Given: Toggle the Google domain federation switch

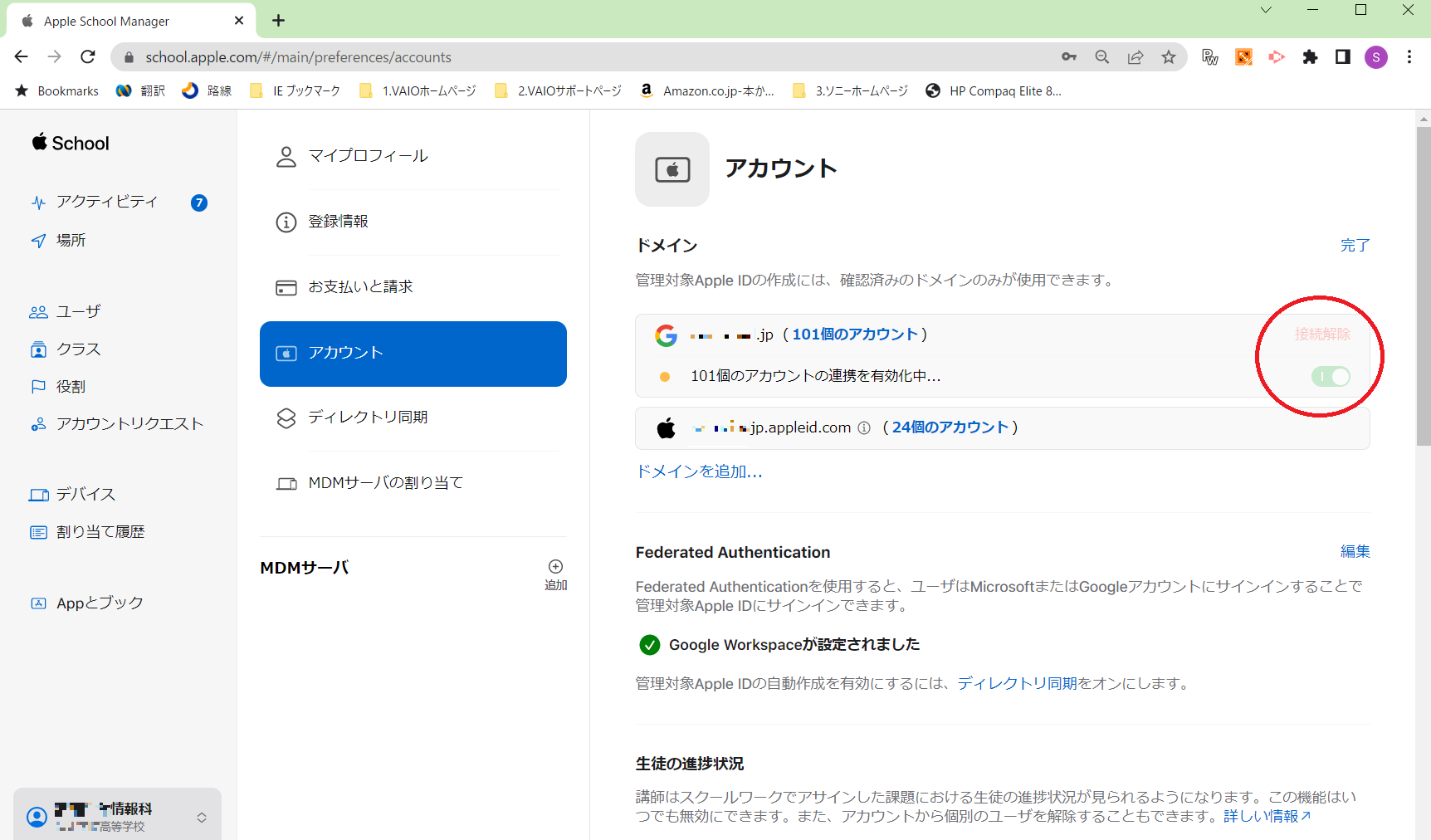Looking at the screenshot, I should point(1330,377).
